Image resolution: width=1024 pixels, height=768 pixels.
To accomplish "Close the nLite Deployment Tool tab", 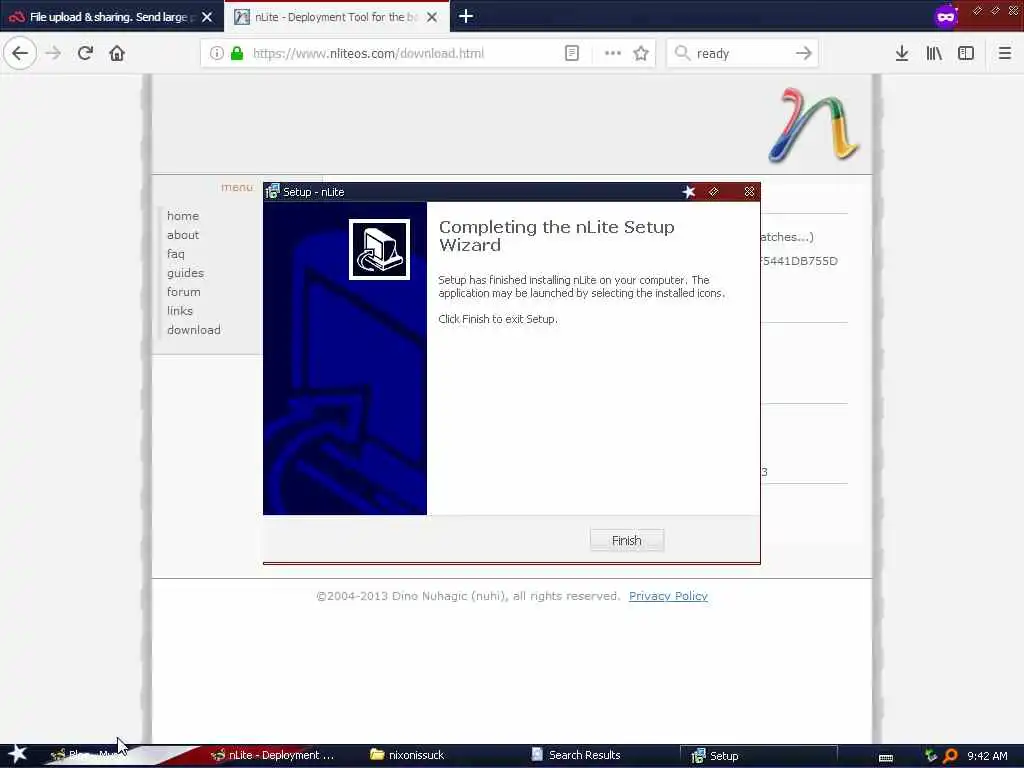I will 432,17.
